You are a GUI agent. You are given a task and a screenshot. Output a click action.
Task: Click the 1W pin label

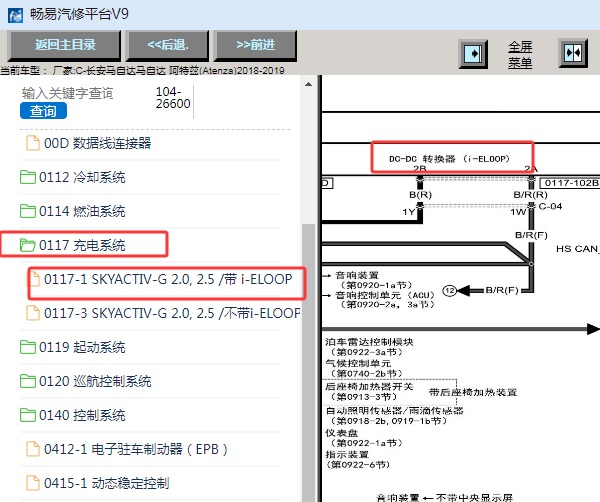(518, 212)
